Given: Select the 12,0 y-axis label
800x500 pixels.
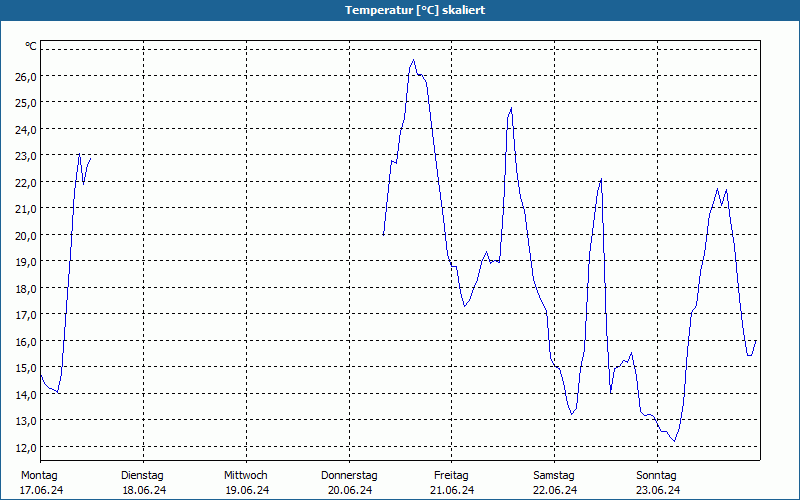Looking at the screenshot, I should 26,447.
